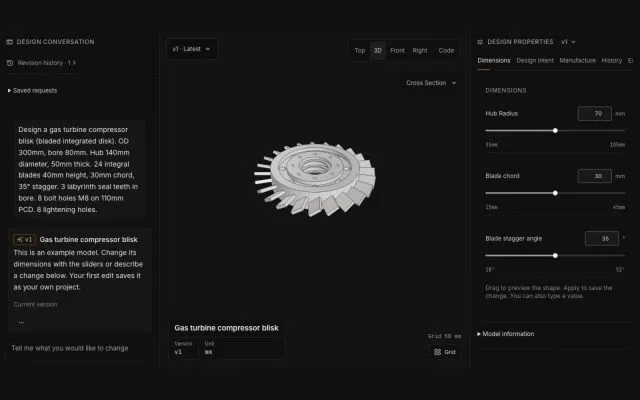Select the Design intent tab
Viewport: 640px width, 400px height.
click(x=535, y=60)
